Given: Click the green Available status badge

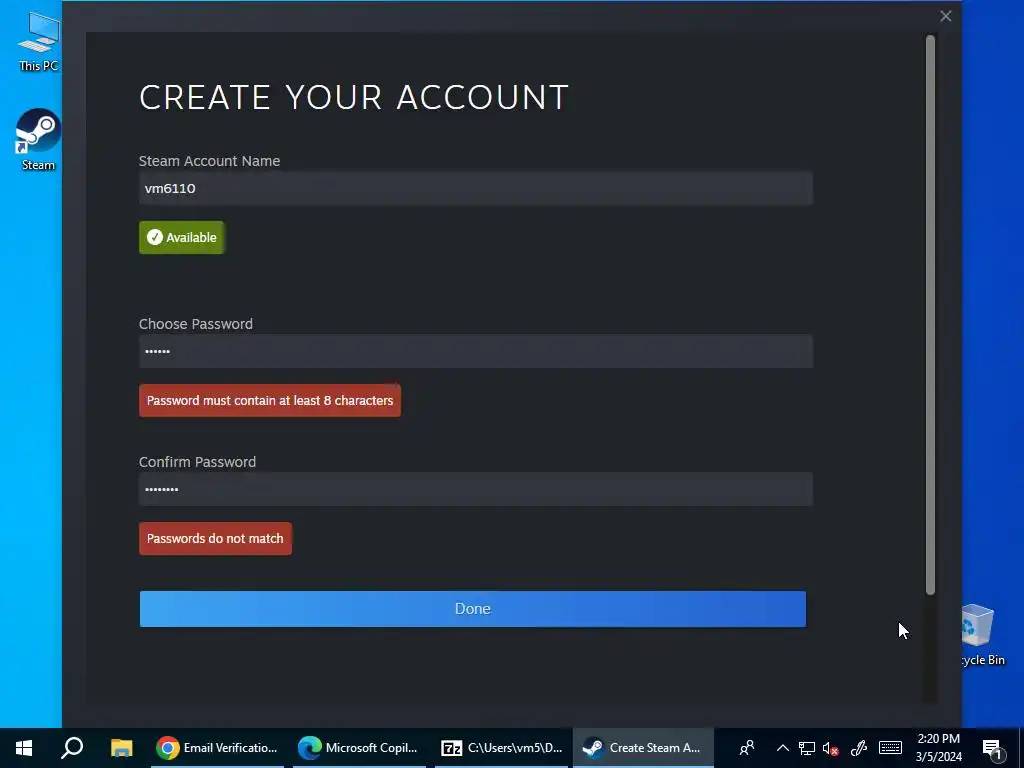Looking at the screenshot, I should pyautogui.click(x=182, y=237).
